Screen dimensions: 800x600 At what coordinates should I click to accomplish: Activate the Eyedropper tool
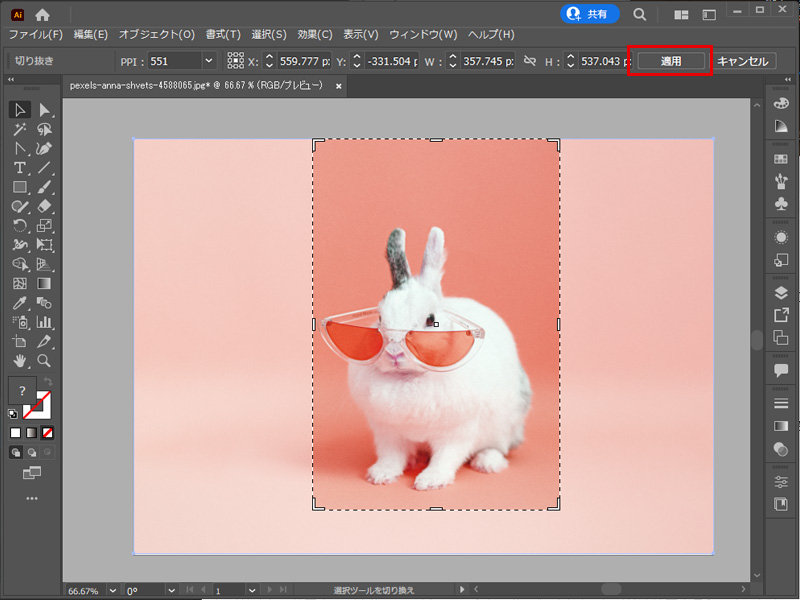coord(20,302)
